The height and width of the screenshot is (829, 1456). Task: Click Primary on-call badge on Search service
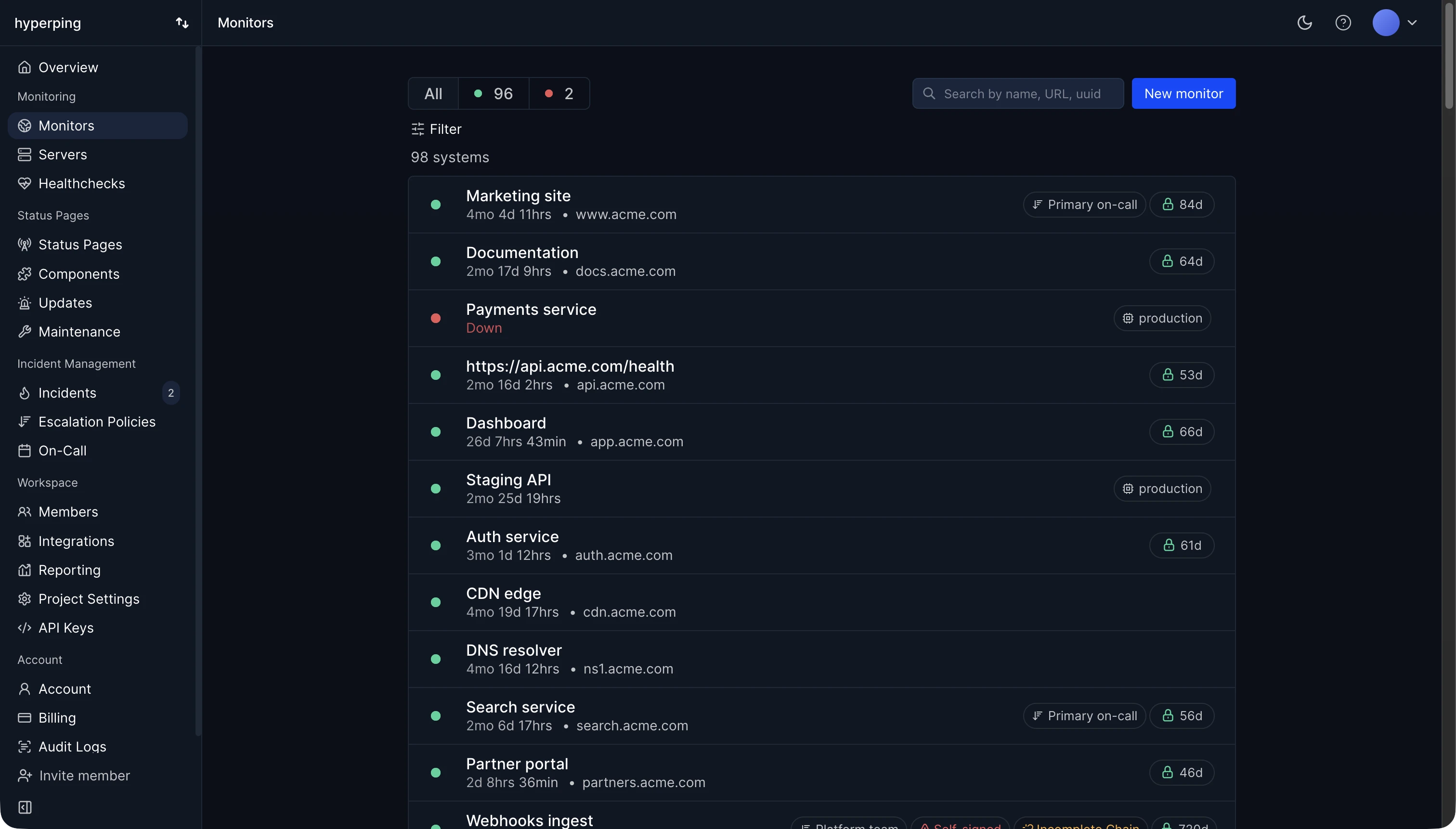click(1084, 716)
